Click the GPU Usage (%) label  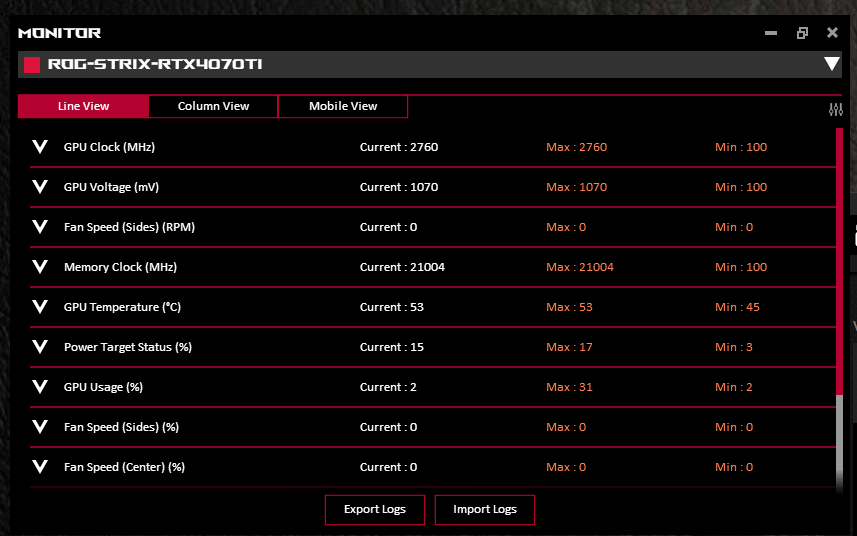[103, 387]
